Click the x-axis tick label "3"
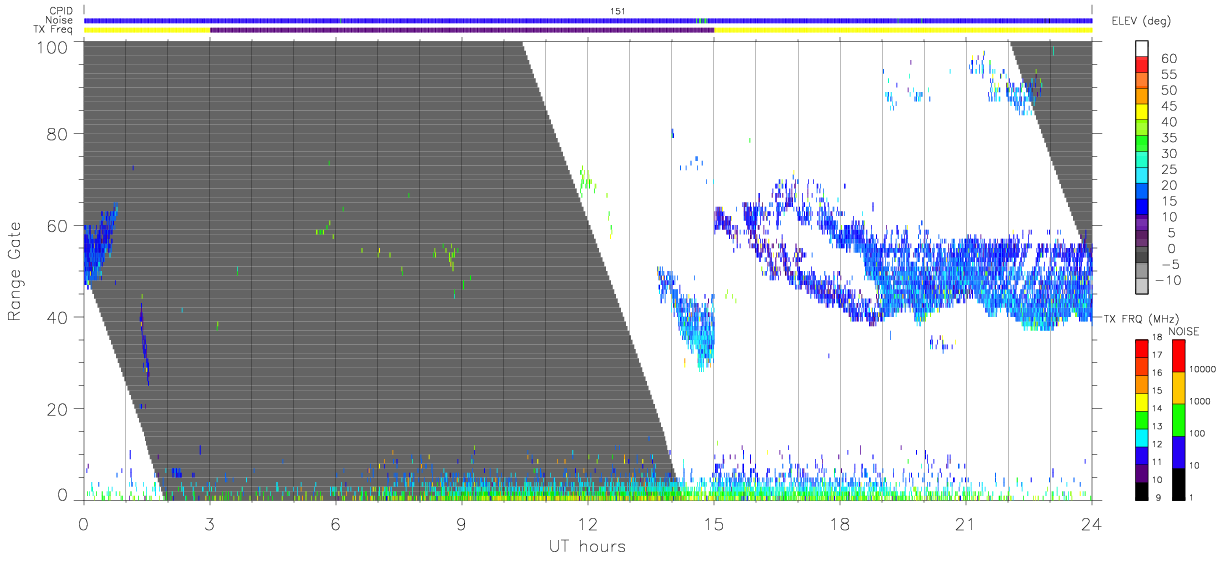 click(x=209, y=523)
